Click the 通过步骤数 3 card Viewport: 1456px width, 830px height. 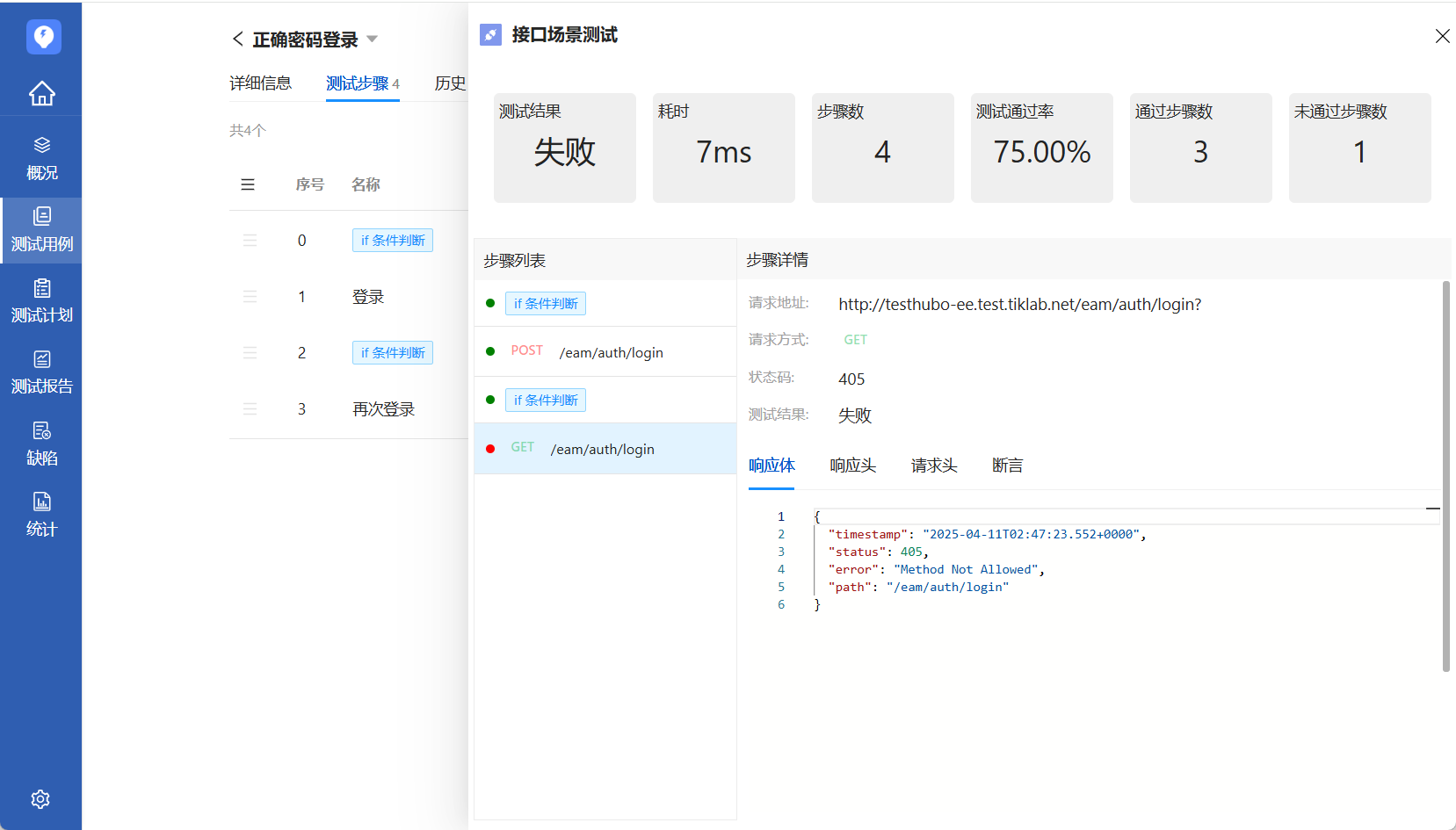pos(1201,148)
